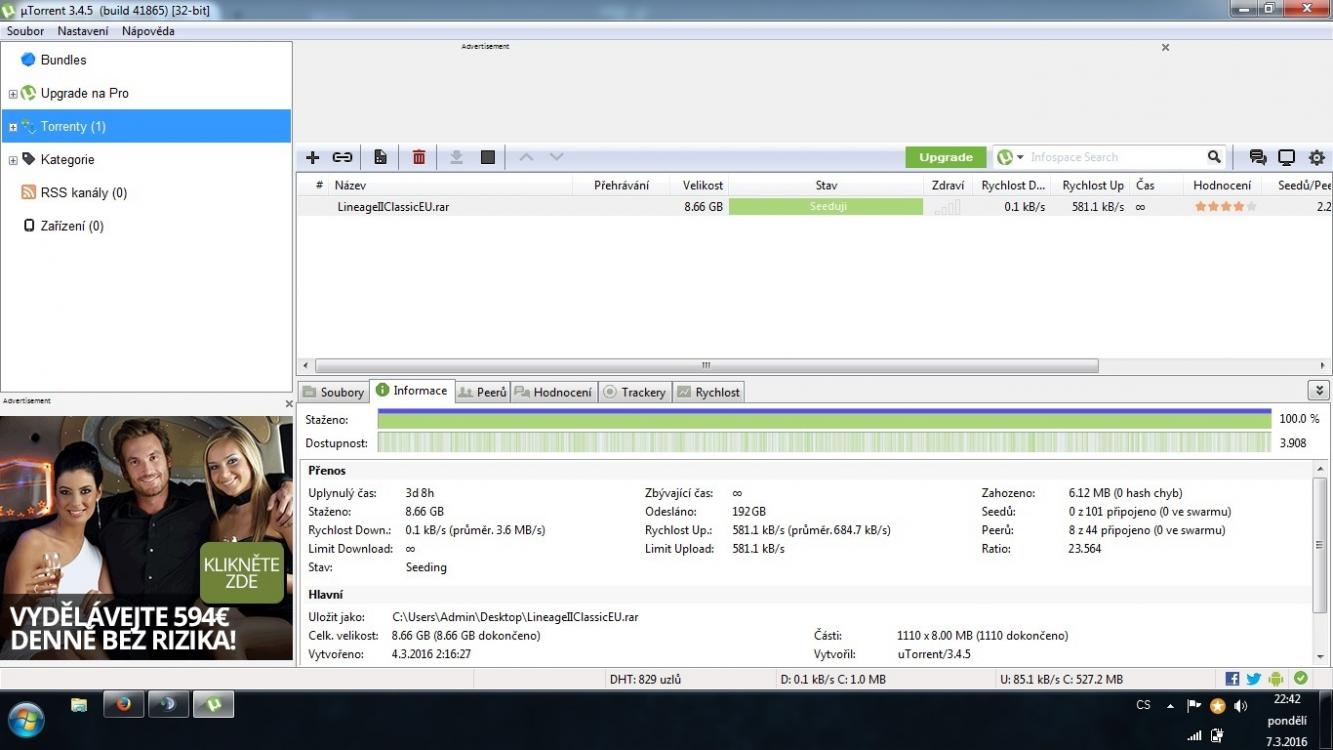Click the taskbar volume speaker icon

click(x=1240, y=706)
